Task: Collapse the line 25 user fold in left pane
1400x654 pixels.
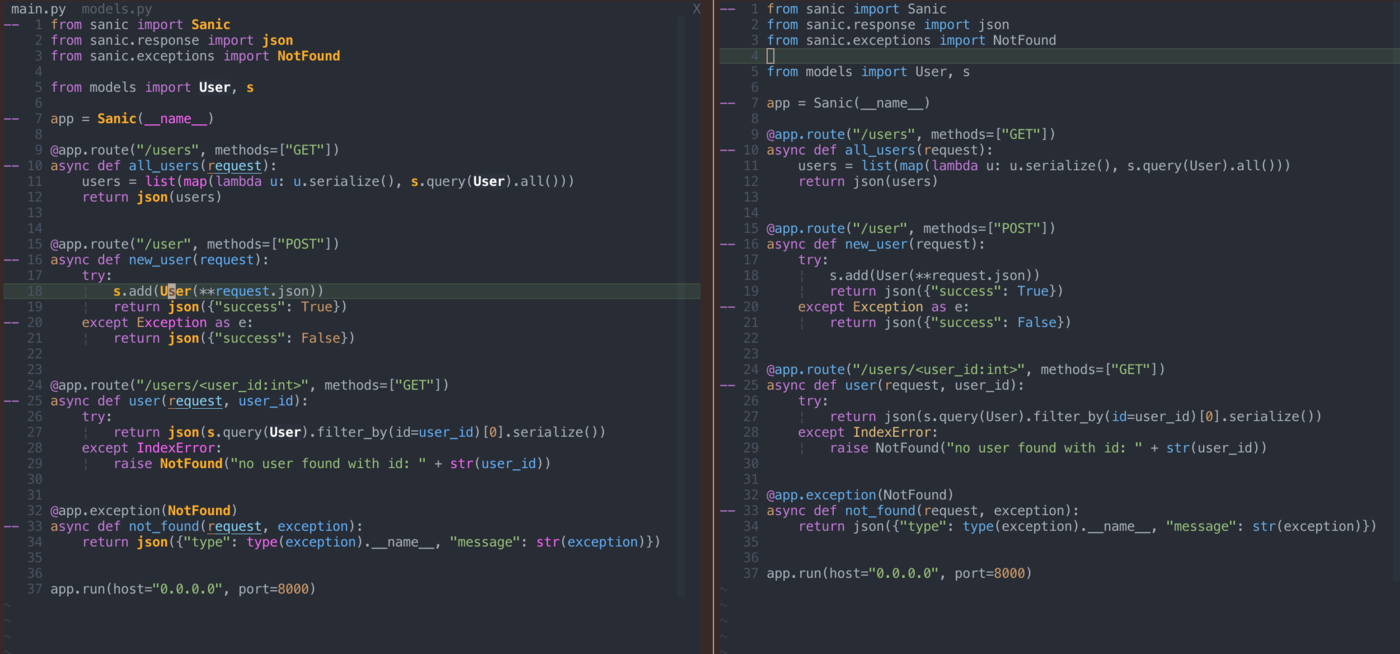Action: [x=11, y=401]
